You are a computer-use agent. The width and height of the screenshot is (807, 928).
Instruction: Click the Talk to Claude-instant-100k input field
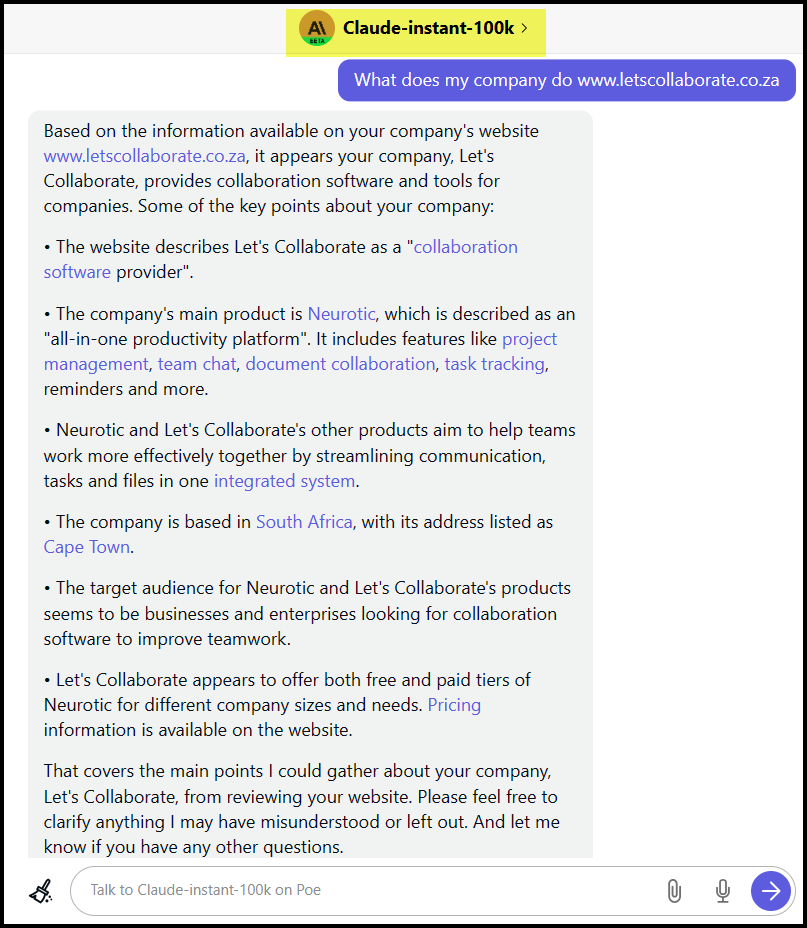click(360, 890)
